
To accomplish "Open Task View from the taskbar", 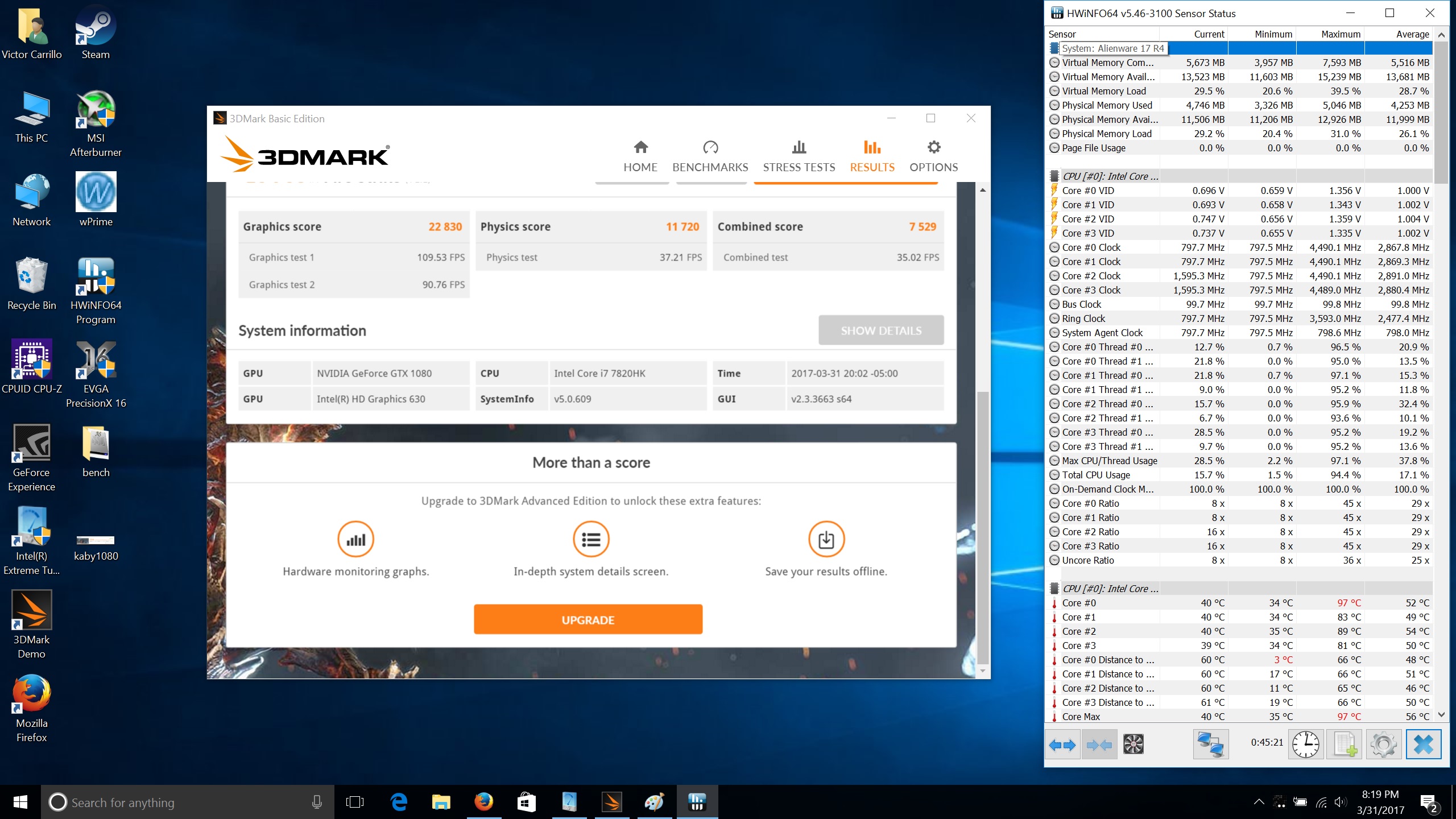I will [x=355, y=803].
